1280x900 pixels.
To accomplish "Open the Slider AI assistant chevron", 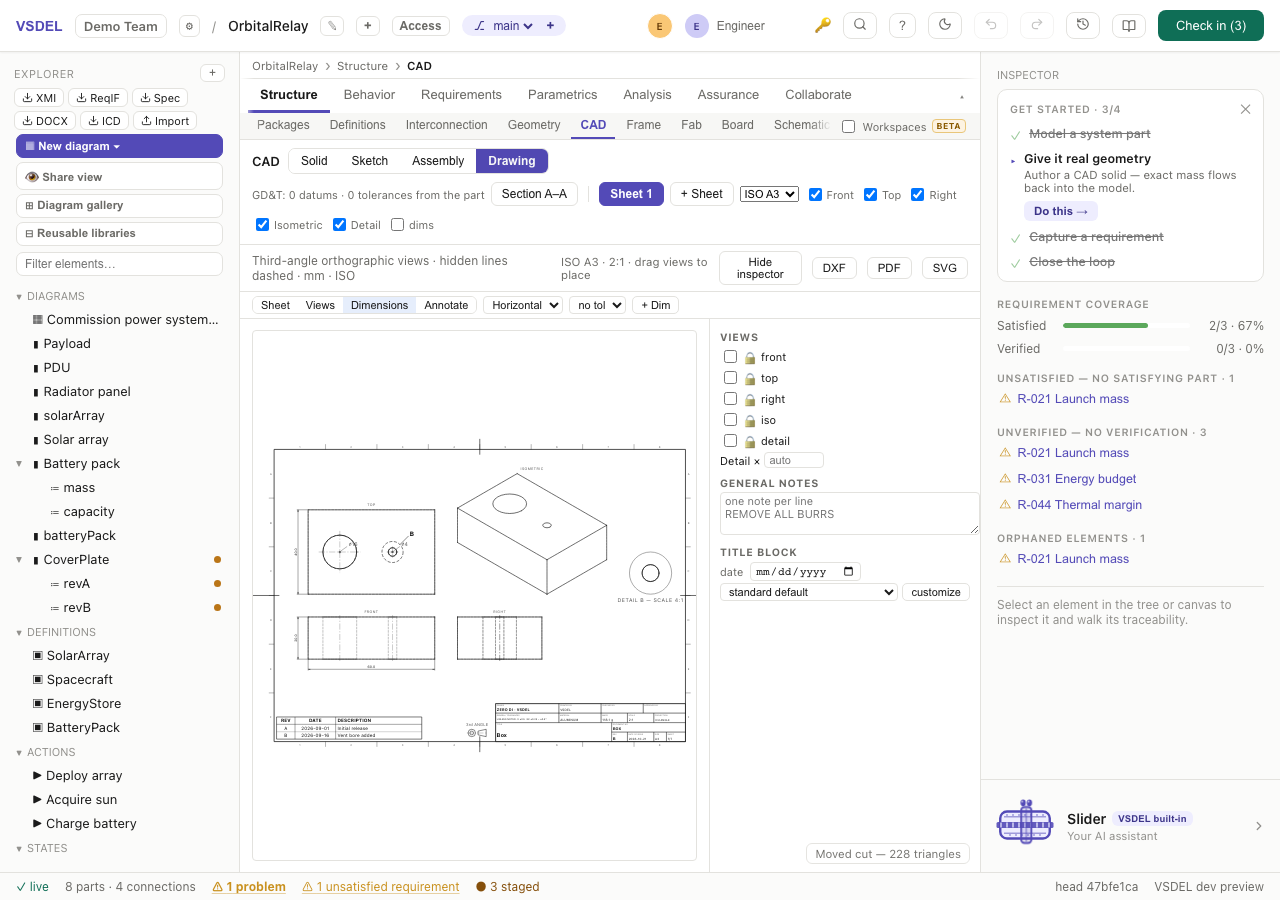I will (x=1259, y=826).
